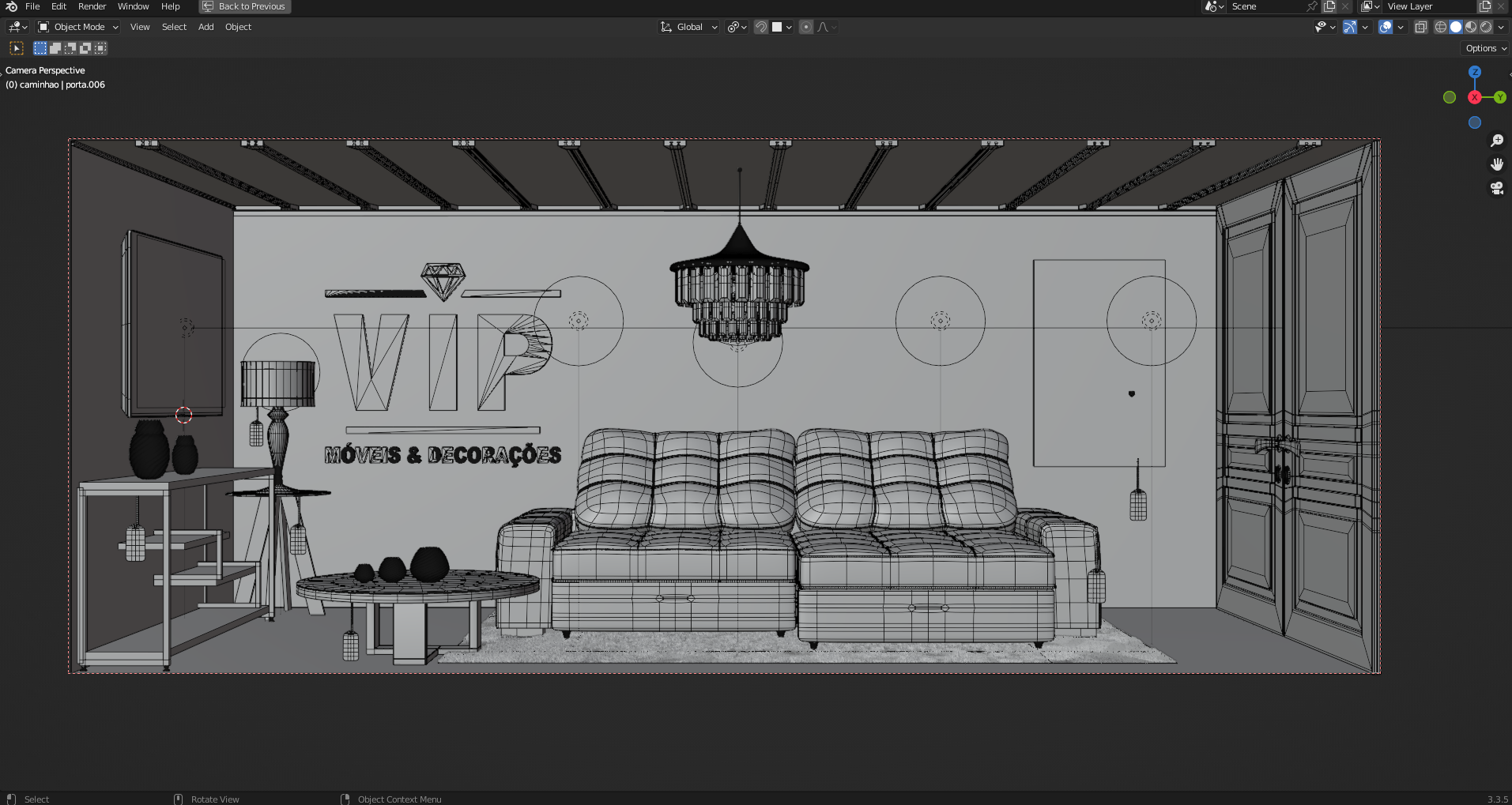Open the transform pivot point dropdown
Screen dimensions: 1512x805
[737, 27]
